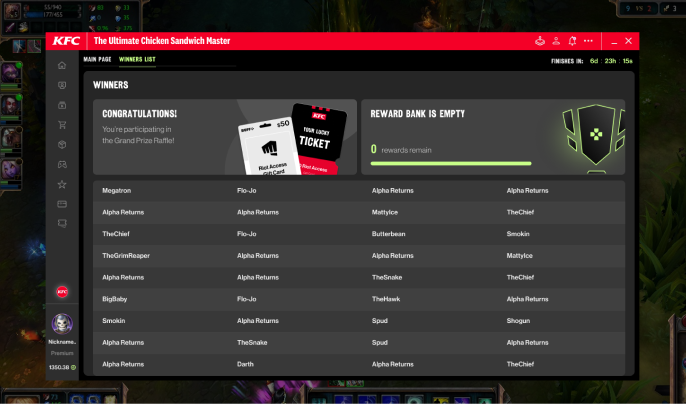Click the 1350.38 coin balance

[62, 367]
